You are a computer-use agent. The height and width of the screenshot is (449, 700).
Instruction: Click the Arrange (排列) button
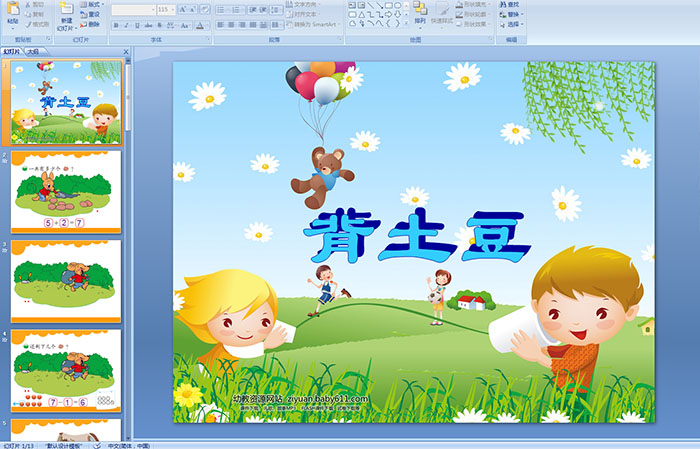[x=420, y=13]
